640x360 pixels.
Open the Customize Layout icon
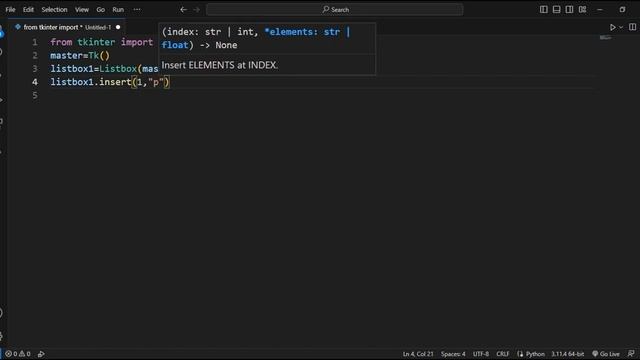(x=582, y=9)
